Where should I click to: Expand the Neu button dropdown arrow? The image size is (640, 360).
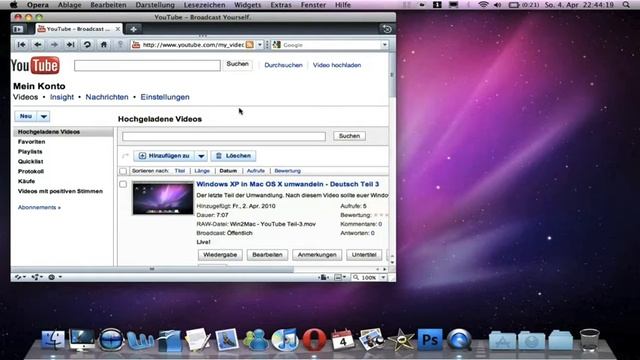click(x=43, y=116)
